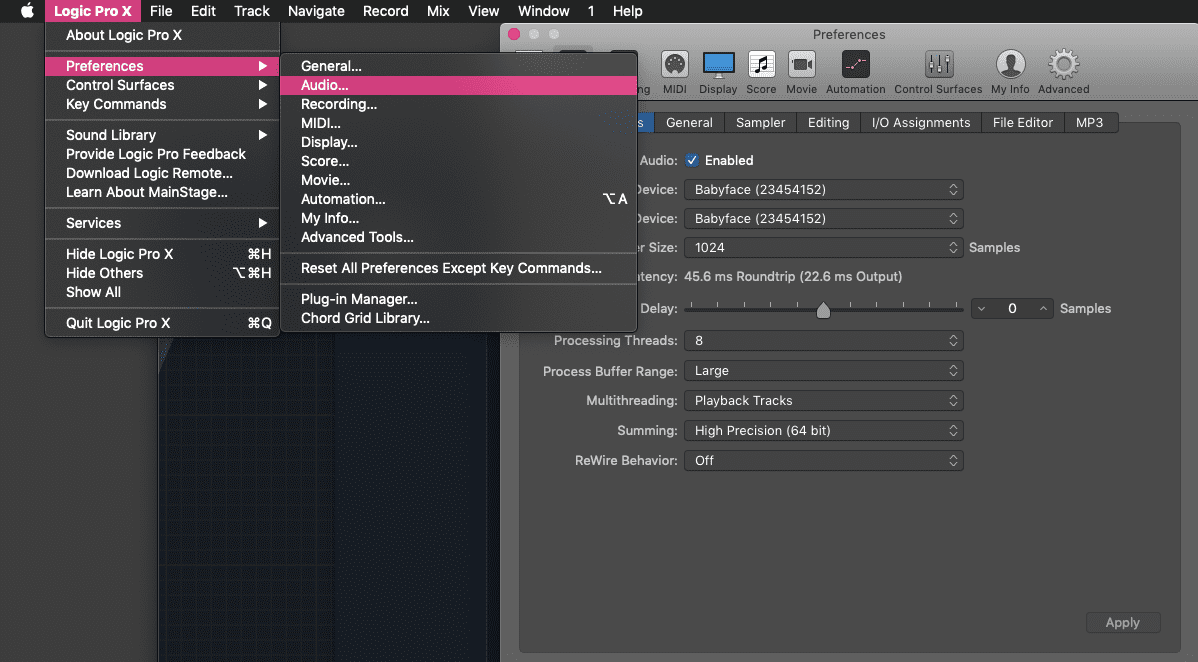
Task: Increase recording delay samples stepper up arrow
Action: click(1043, 309)
